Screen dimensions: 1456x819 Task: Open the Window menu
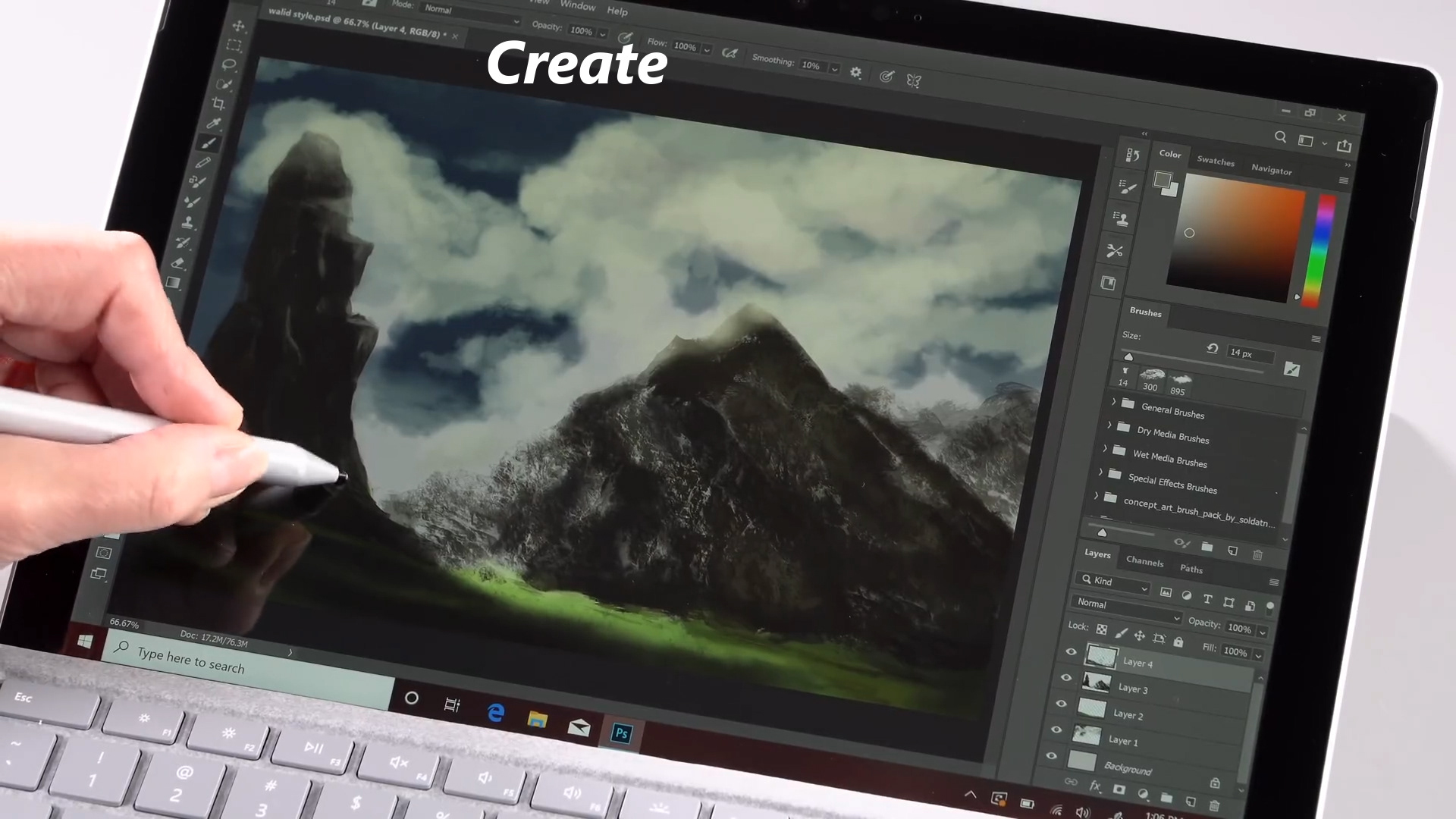point(578,6)
